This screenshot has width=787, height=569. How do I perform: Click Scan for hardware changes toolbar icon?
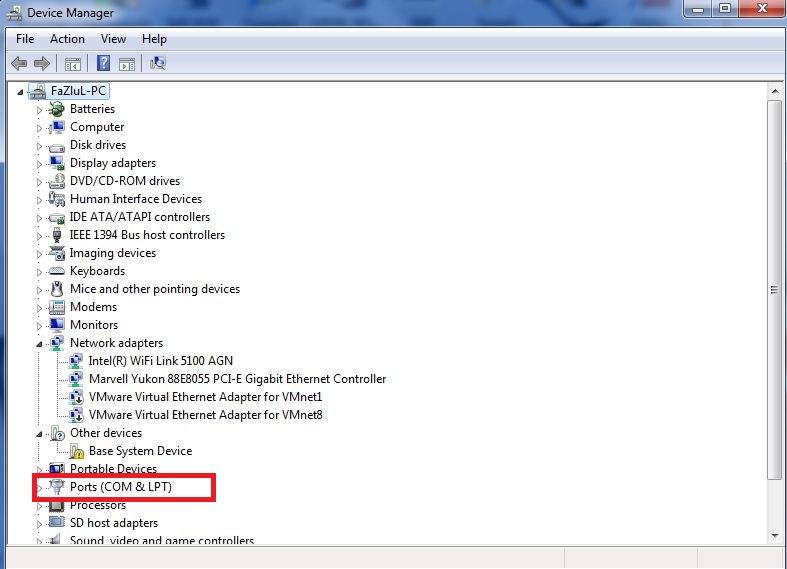158,63
